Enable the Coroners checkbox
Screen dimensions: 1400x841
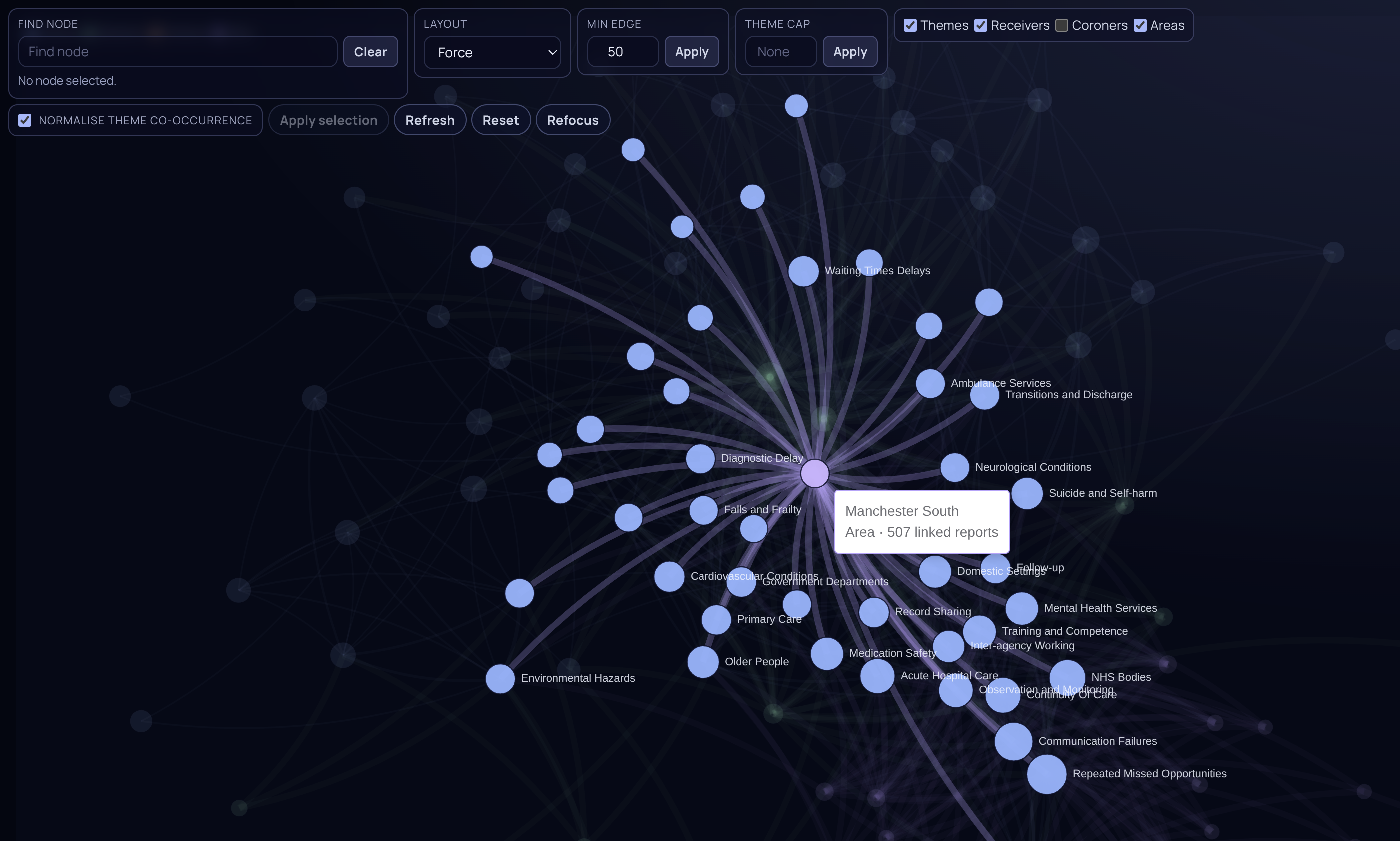1063,25
